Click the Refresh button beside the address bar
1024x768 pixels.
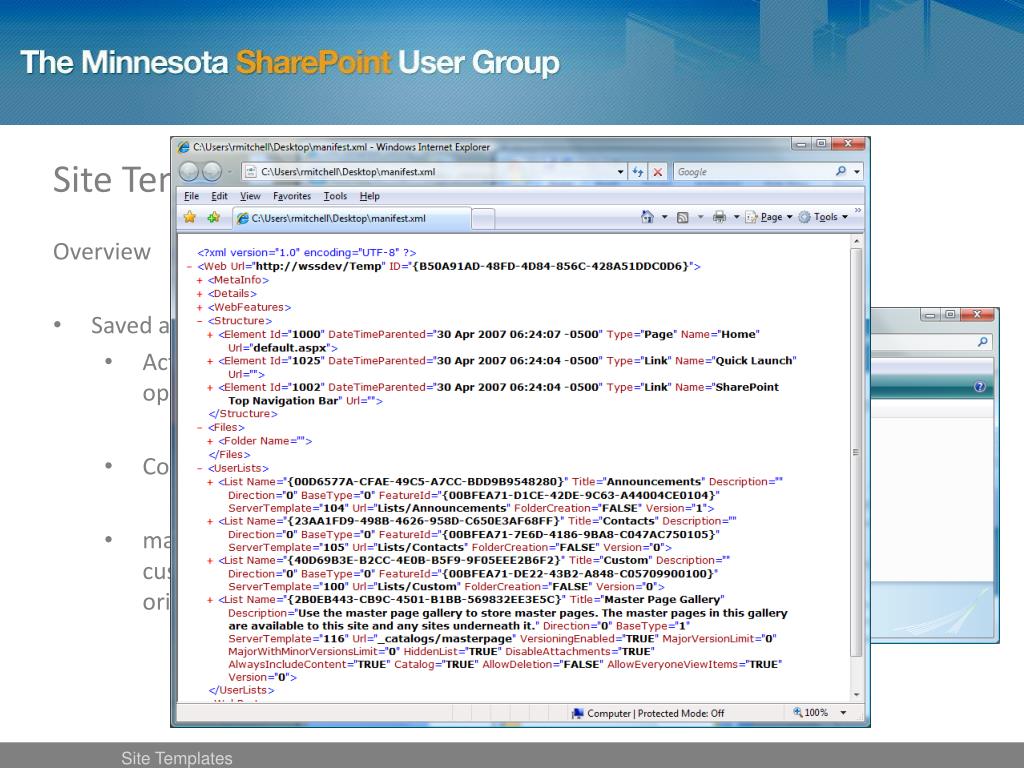639,172
